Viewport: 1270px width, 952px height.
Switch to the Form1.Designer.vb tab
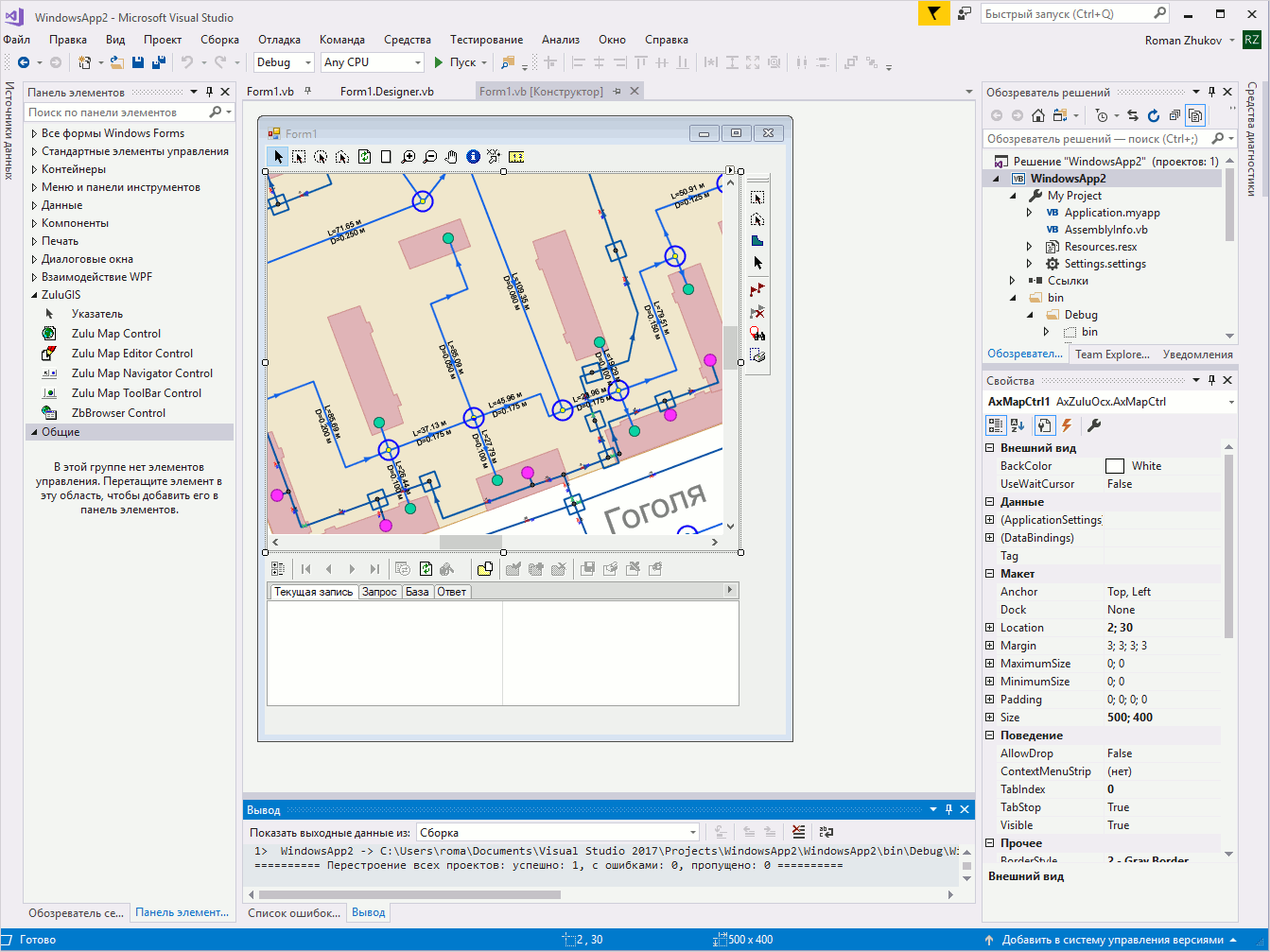(387, 92)
